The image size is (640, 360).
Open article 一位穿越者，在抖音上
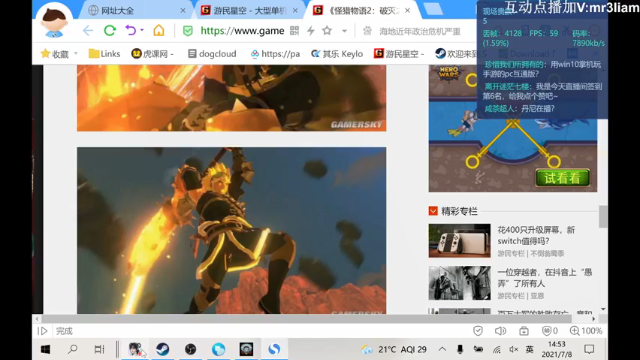coord(544,278)
